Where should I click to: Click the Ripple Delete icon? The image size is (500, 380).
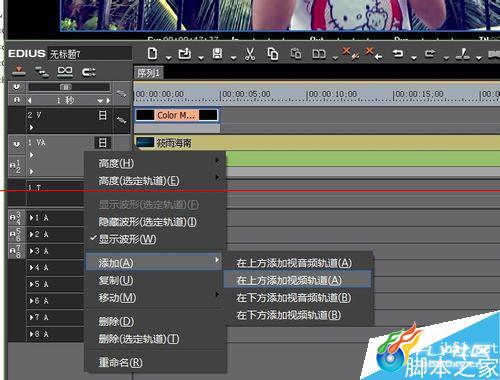click(x=373, y=53)
